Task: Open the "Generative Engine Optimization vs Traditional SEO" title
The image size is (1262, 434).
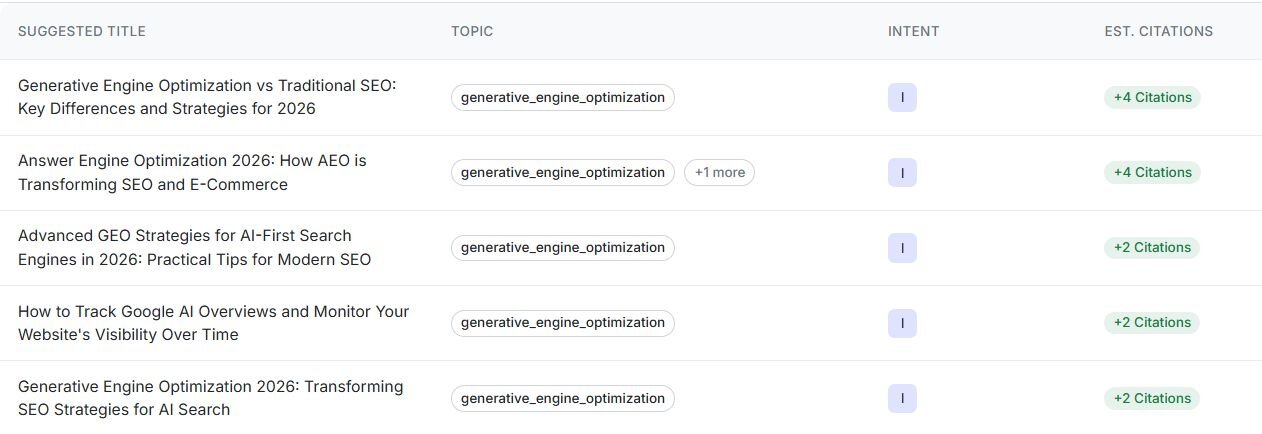Action: coord(207,97)
